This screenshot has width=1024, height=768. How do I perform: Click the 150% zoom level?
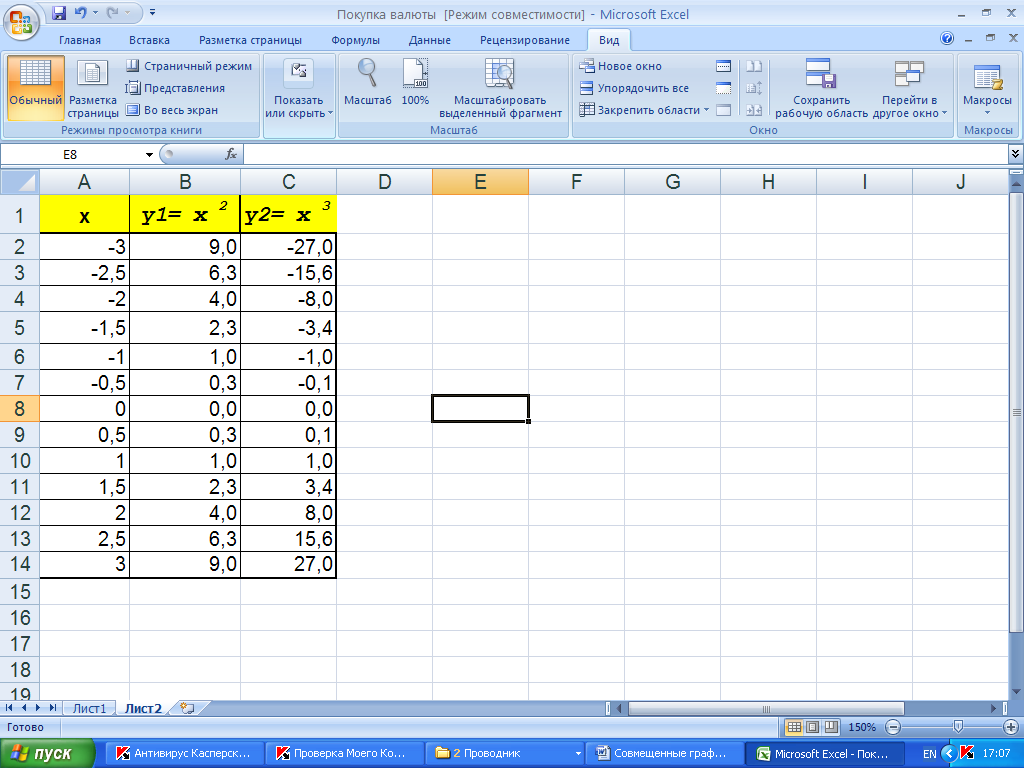point(861,727)
